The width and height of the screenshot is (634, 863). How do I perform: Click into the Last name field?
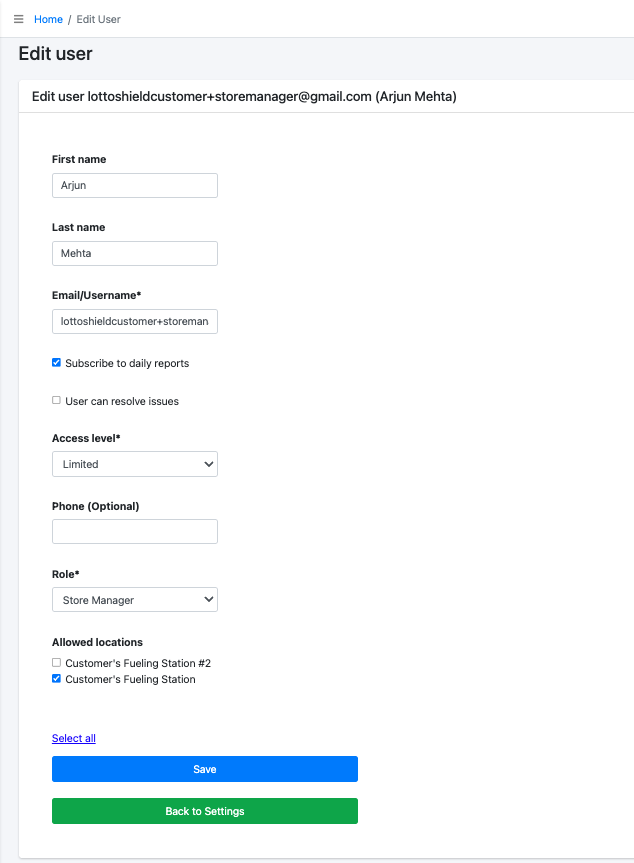134,253
